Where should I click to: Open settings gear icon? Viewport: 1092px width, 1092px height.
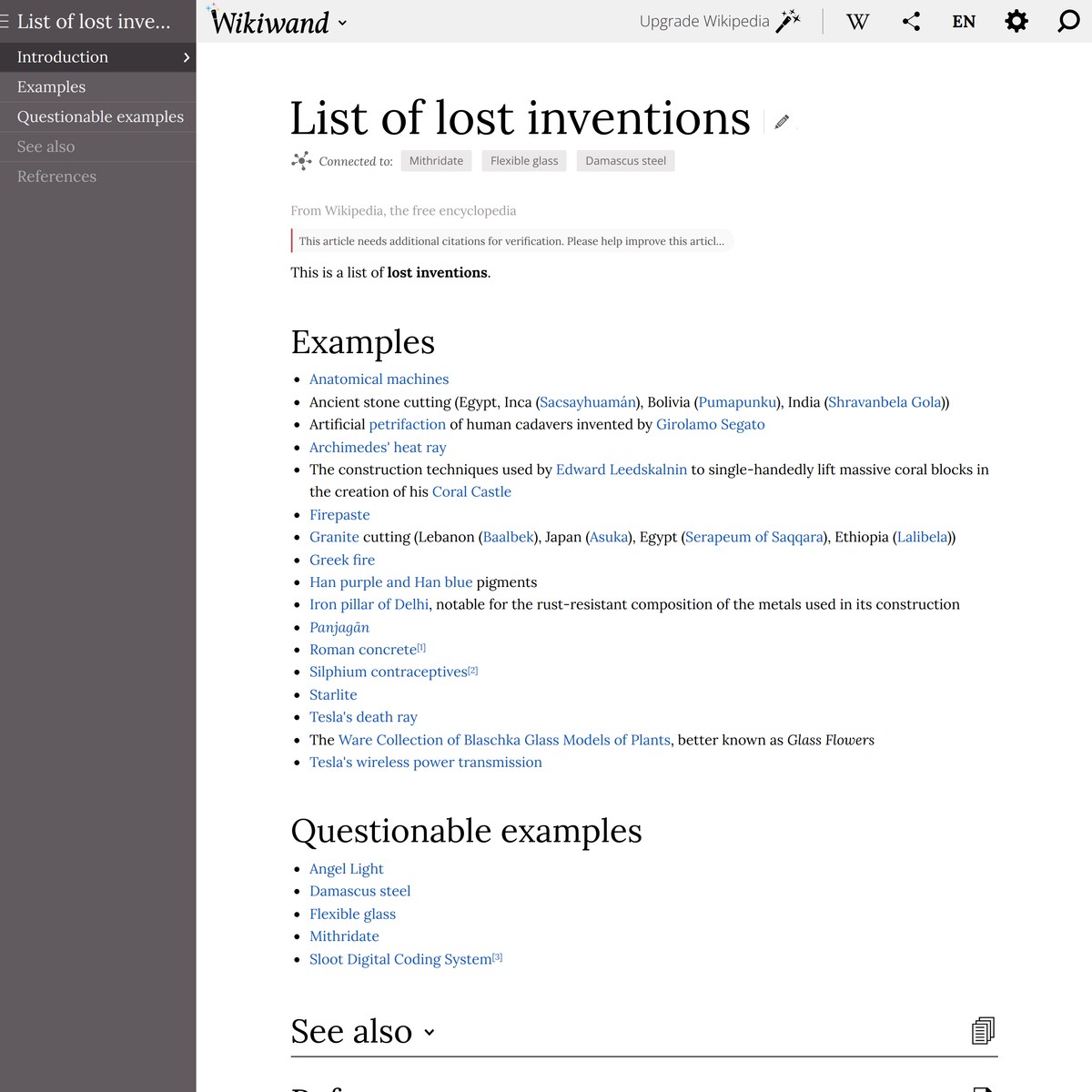pyautogui.click(x=1016, y=22)
